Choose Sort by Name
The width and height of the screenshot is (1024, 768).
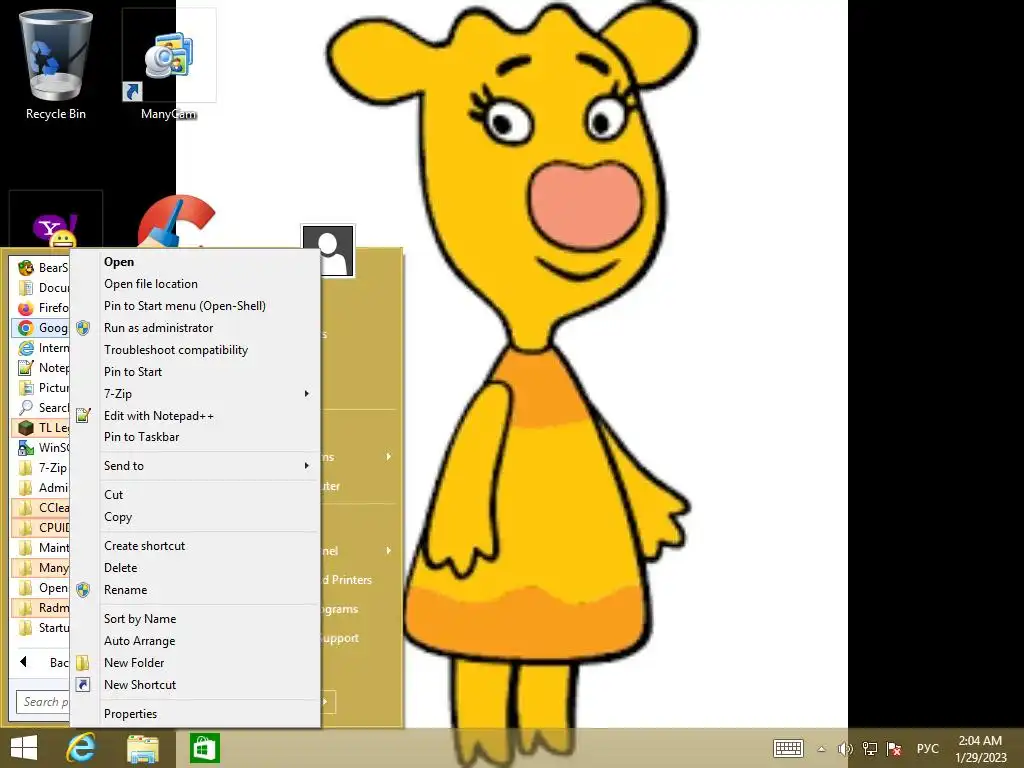[196, 619]
